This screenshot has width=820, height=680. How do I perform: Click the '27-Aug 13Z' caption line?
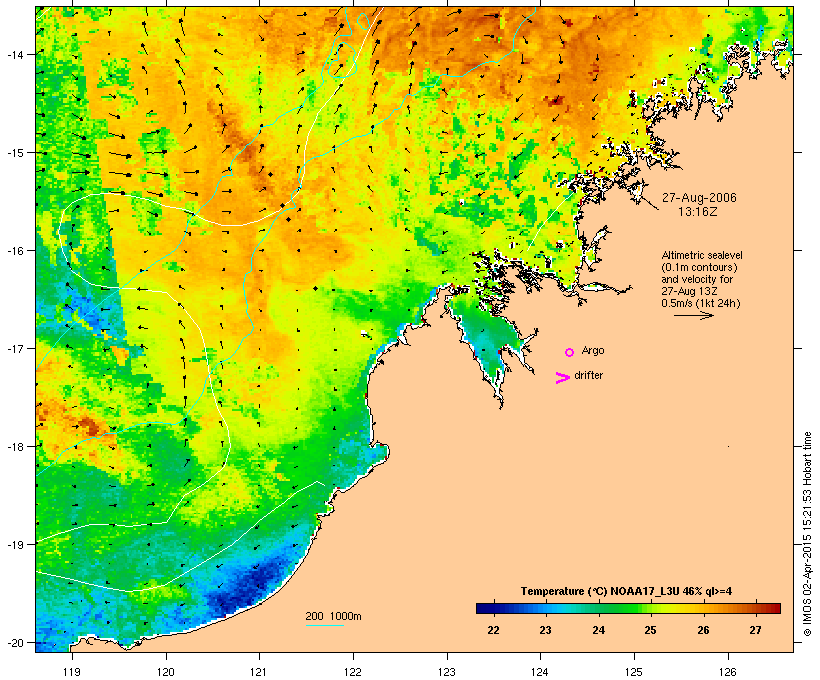tap(689, 291)
